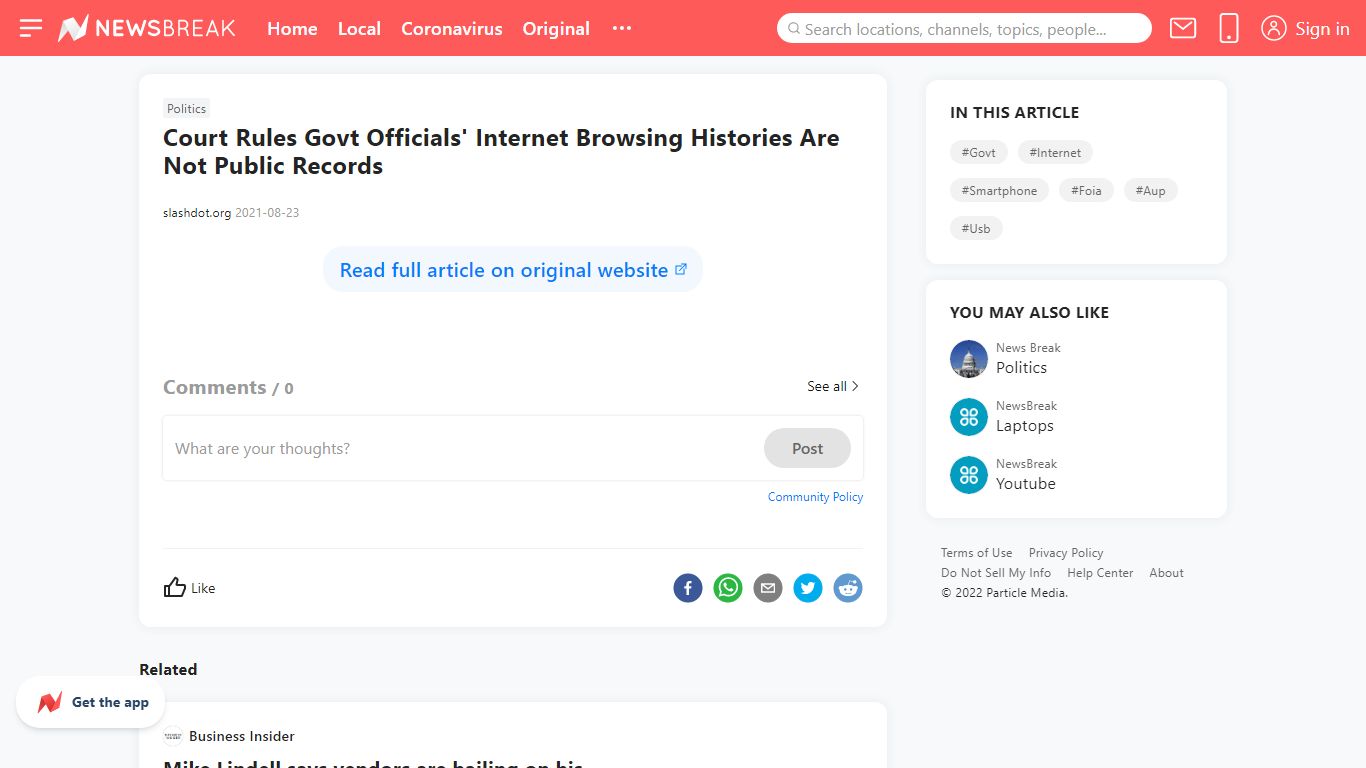Open the Privacy Policy link
Image resolution: width=1366 pixels, height=768 pixels.
1066,552
